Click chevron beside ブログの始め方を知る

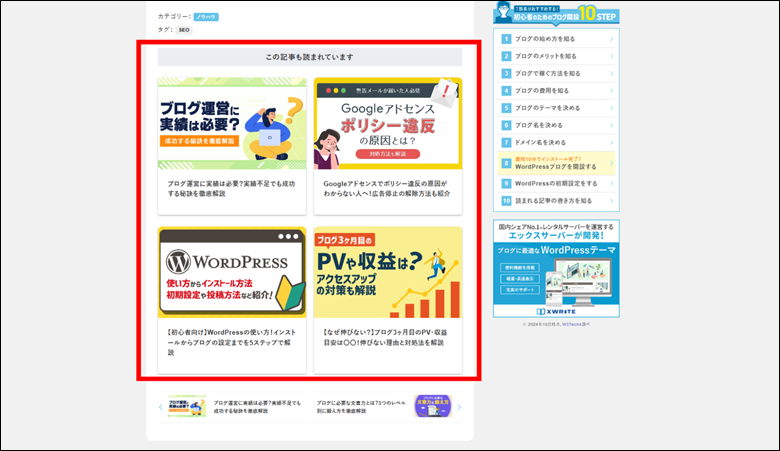[611, 39]
